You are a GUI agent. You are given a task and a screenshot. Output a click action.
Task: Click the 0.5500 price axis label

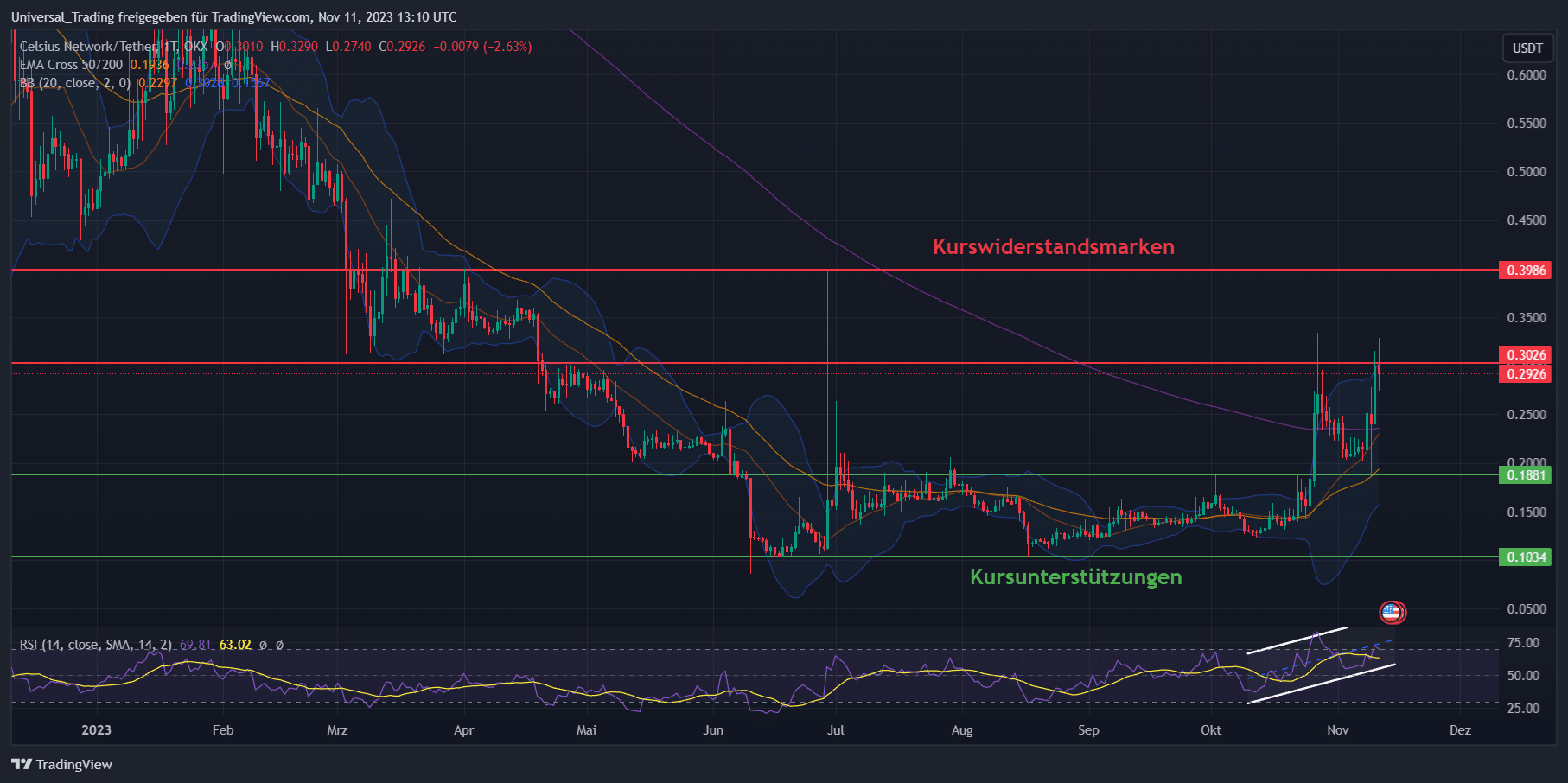pos(1527,124)
